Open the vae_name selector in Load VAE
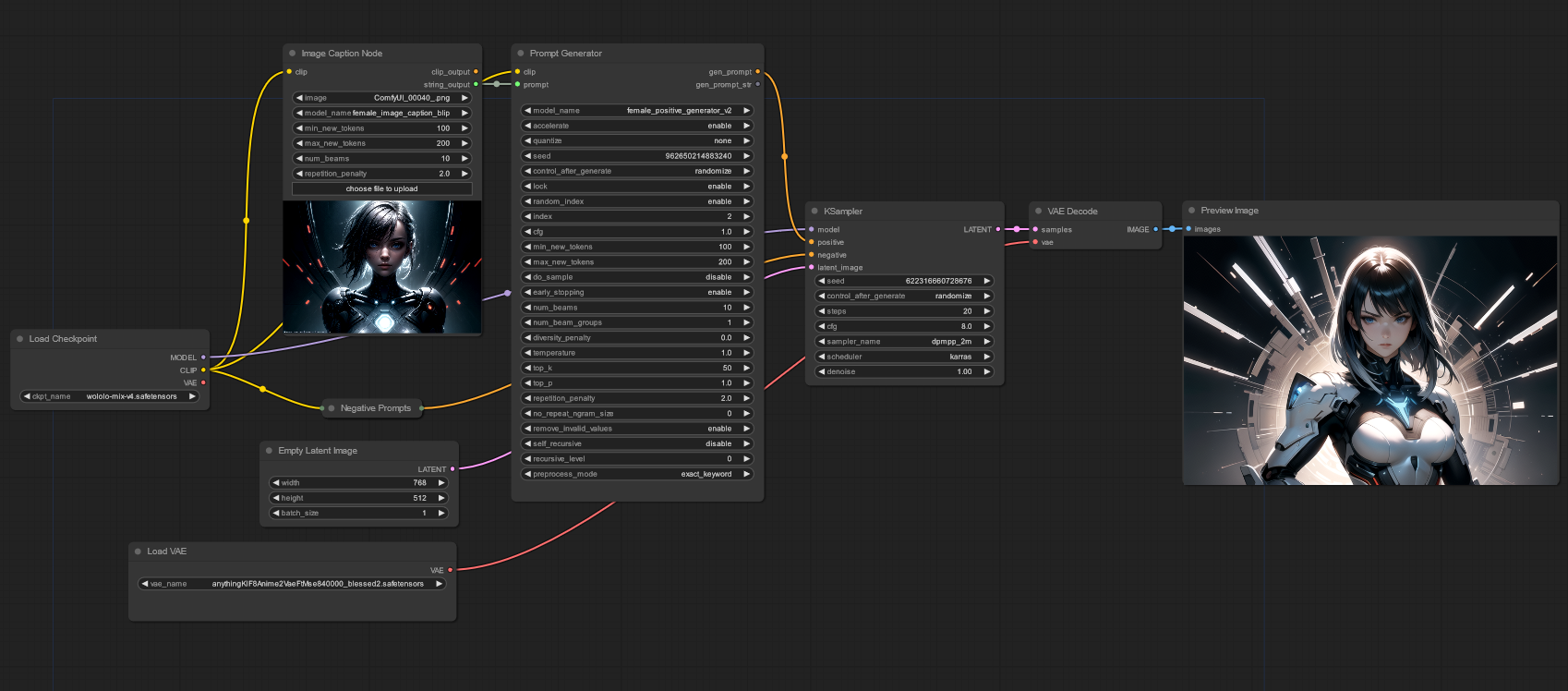The height and width of the screenshot is (691, 1568). 292,584
